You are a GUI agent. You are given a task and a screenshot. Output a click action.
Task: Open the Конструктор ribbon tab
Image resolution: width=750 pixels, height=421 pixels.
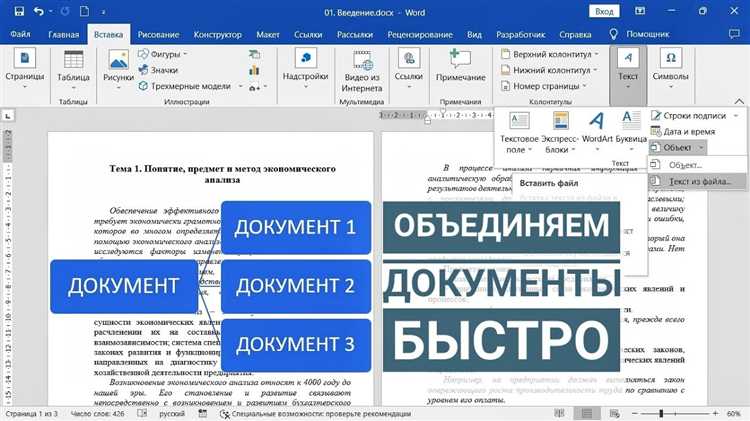tap(218, 34)
